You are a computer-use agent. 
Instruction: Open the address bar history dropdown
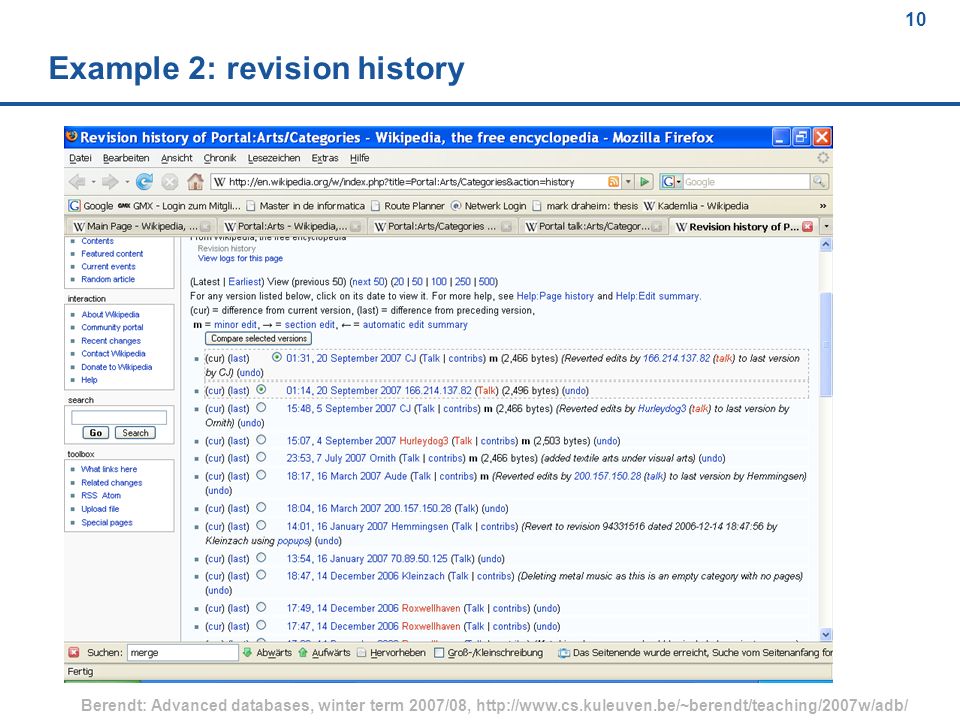pyautogui.click(x=628, y=182)
